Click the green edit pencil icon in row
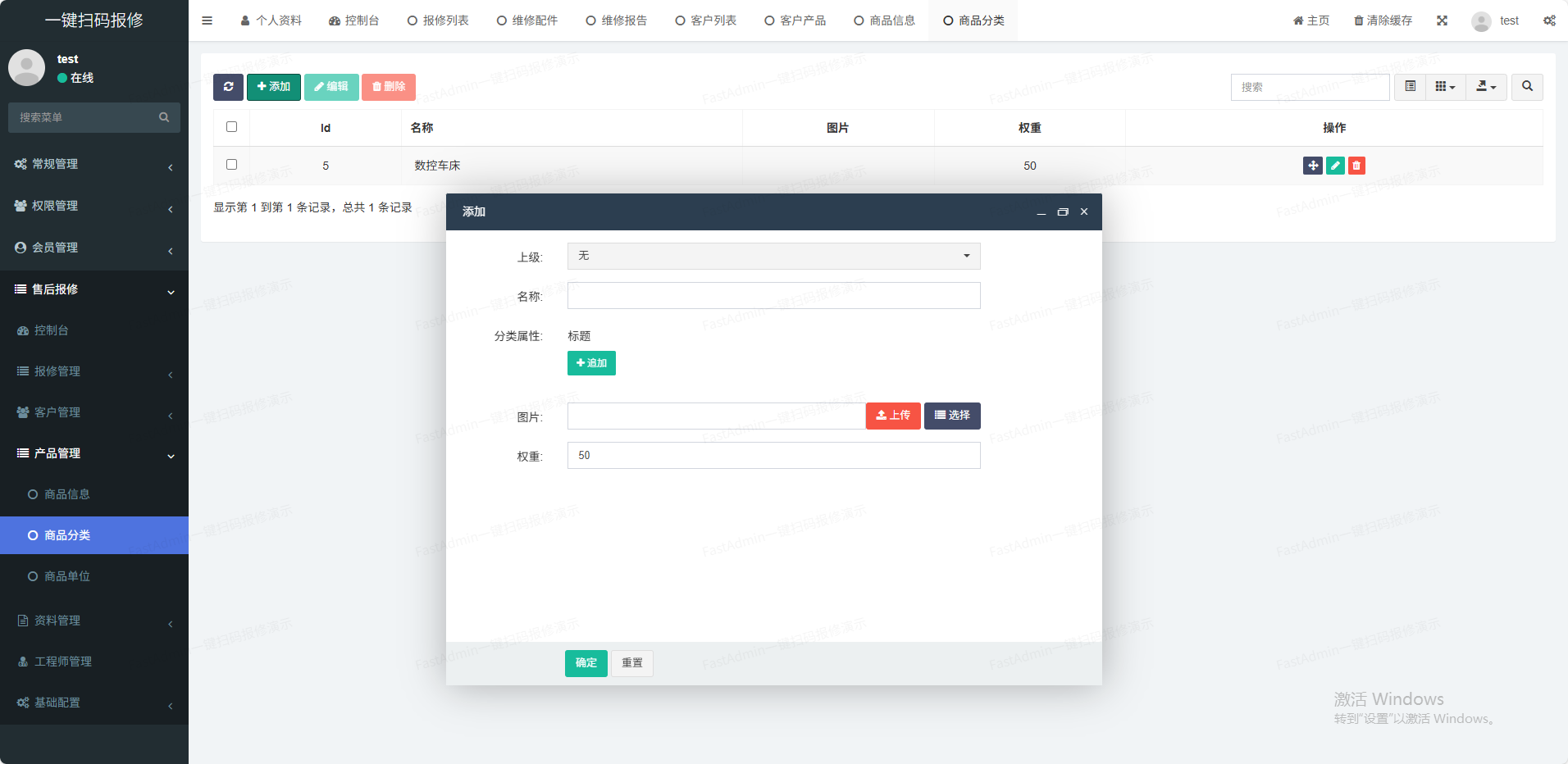This screenshot has height=764, width=1568. tap(1335, 166)
